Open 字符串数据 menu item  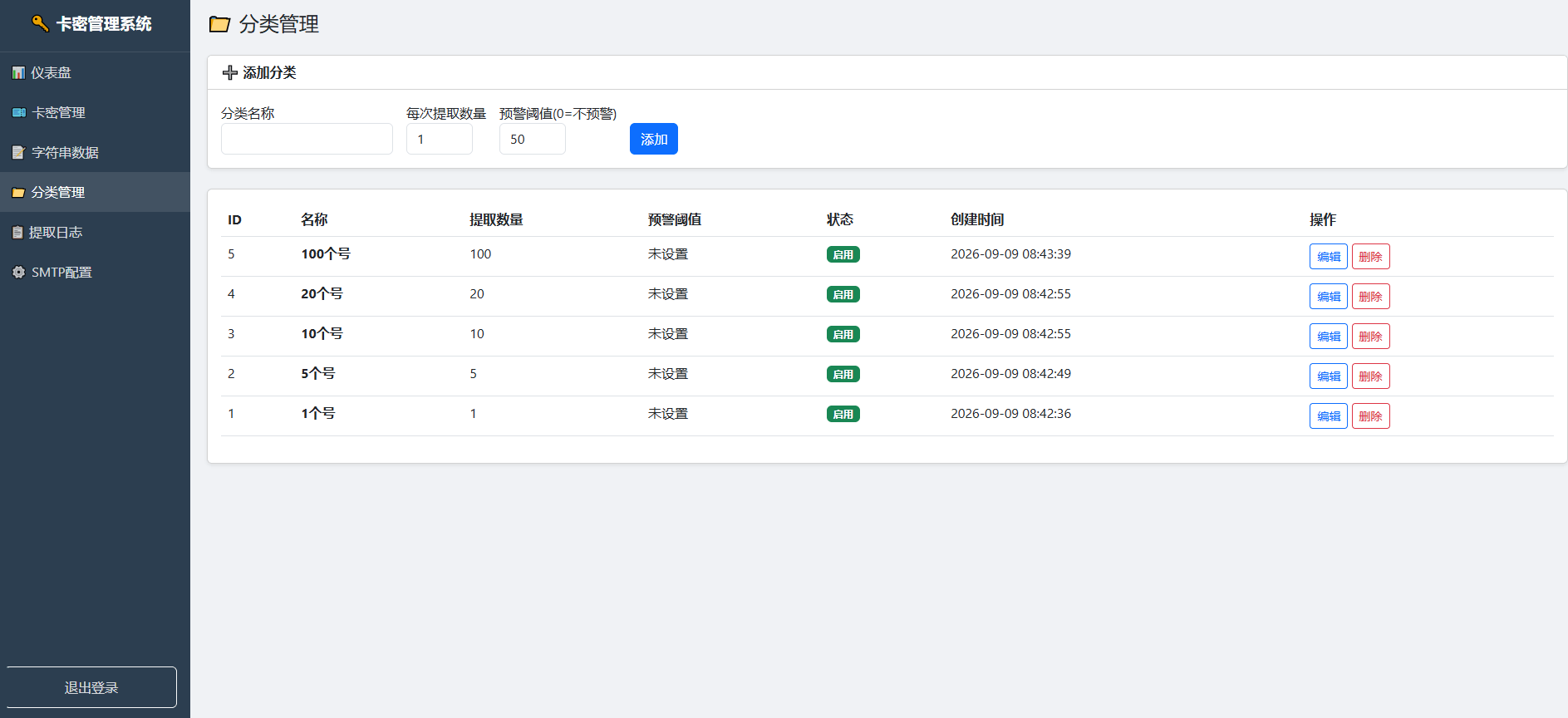95,152
